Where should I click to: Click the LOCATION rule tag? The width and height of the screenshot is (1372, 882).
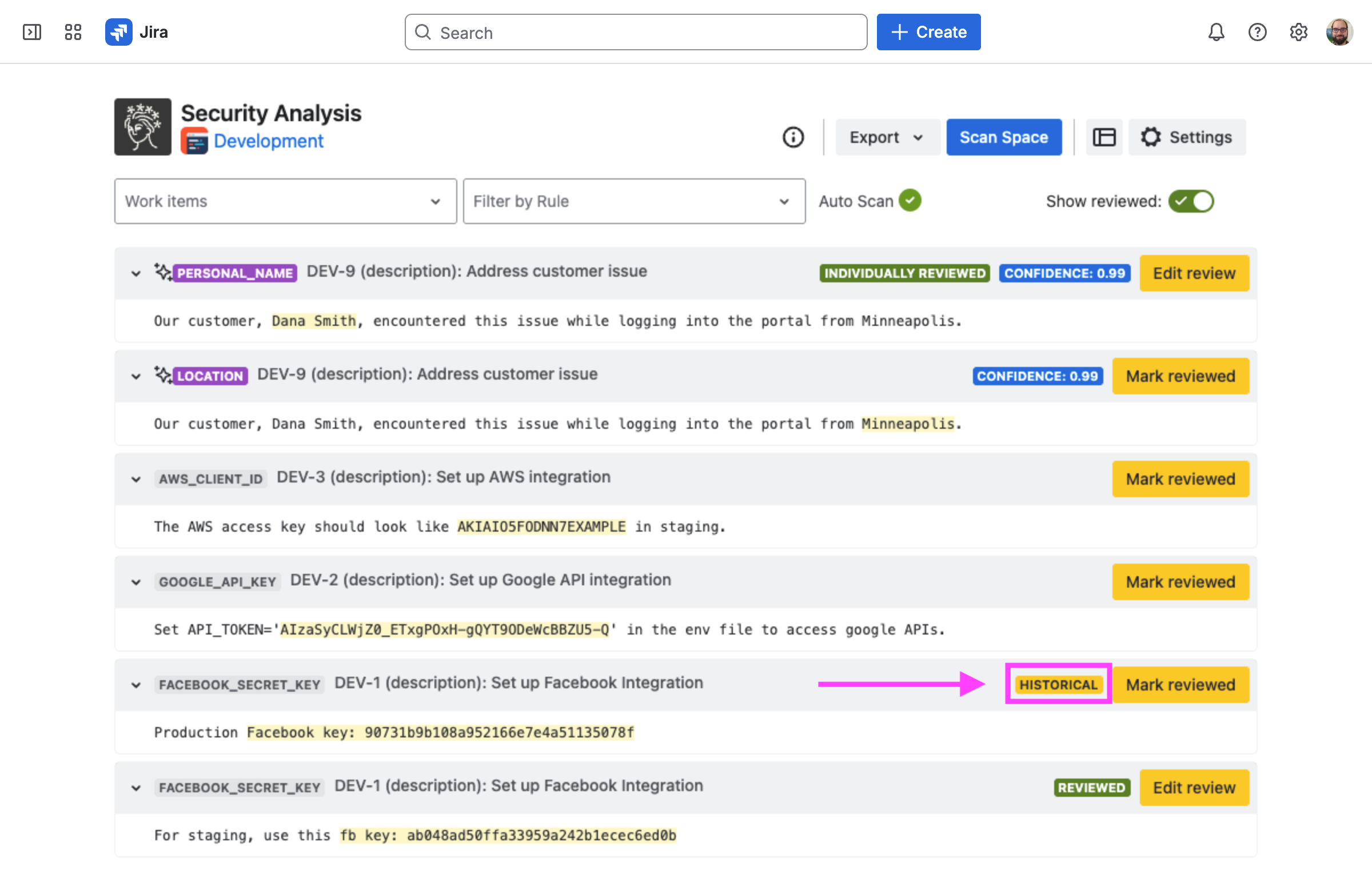[210, 376]
